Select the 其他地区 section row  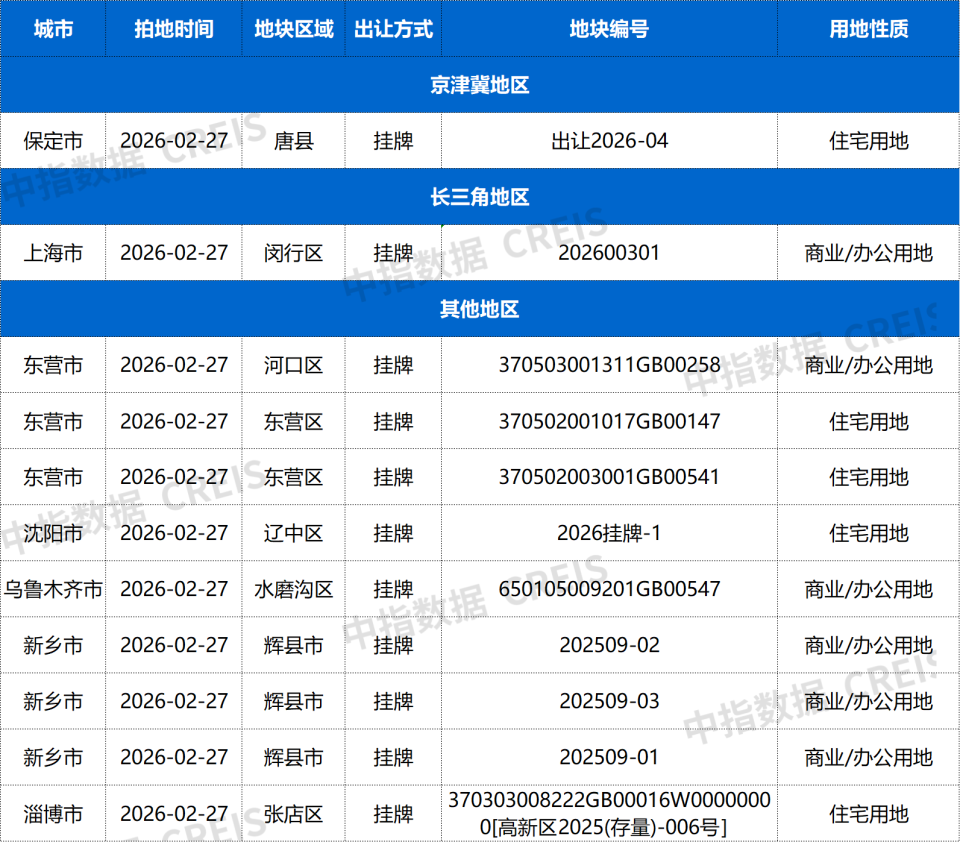[x=480, y=309]
